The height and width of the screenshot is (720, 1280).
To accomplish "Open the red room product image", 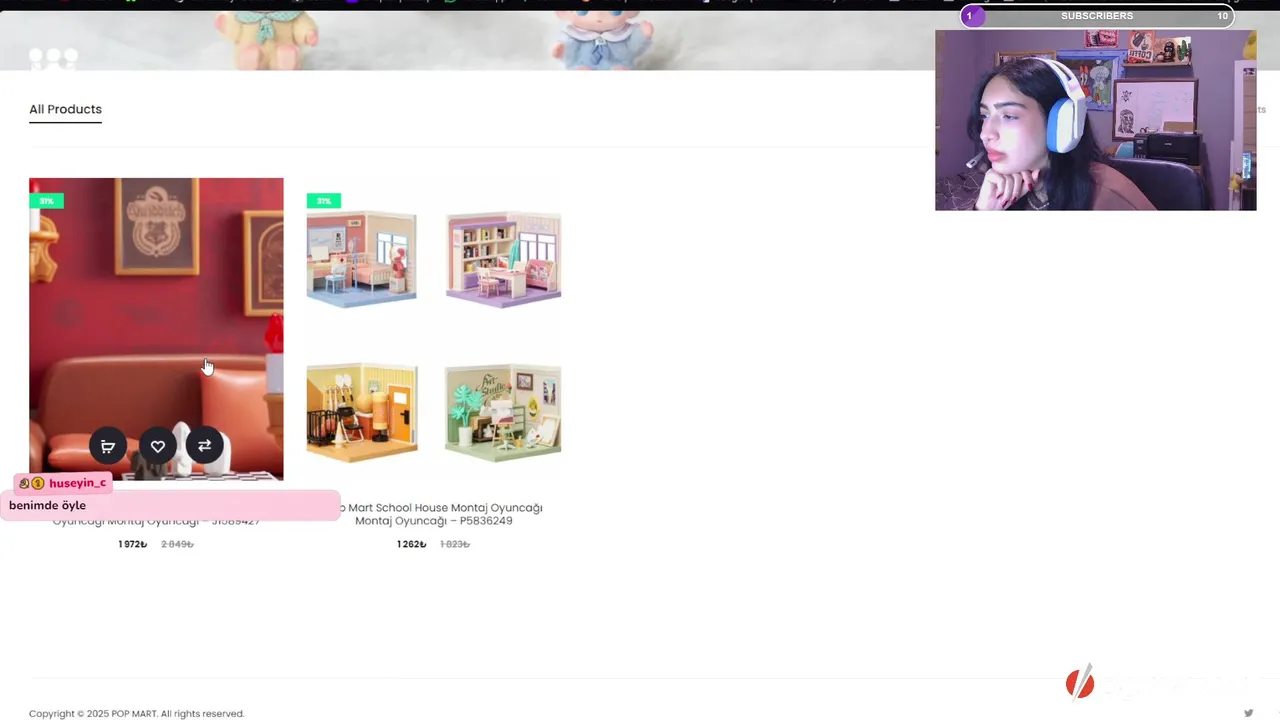I will pyautogui.click(x=156, y=329).
